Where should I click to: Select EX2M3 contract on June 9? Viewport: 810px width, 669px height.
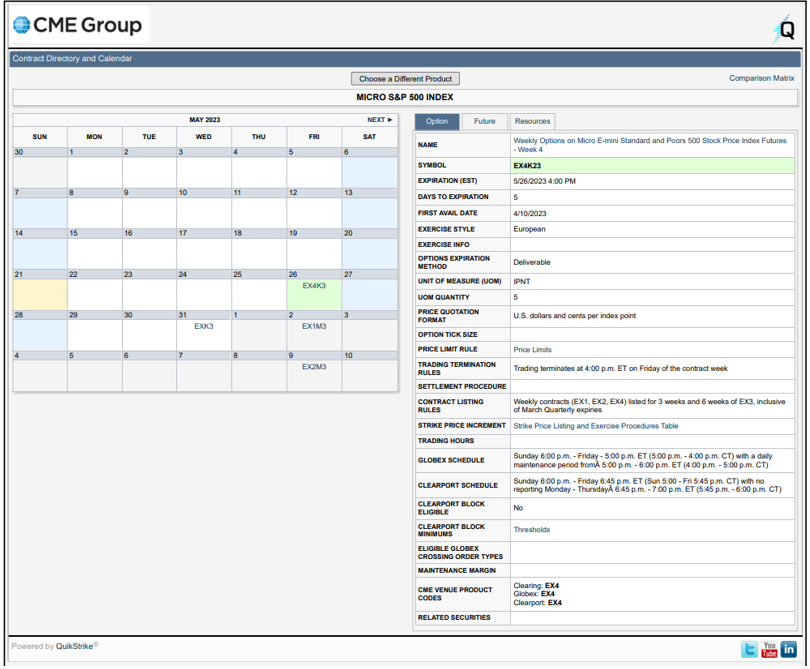[314, 367]
